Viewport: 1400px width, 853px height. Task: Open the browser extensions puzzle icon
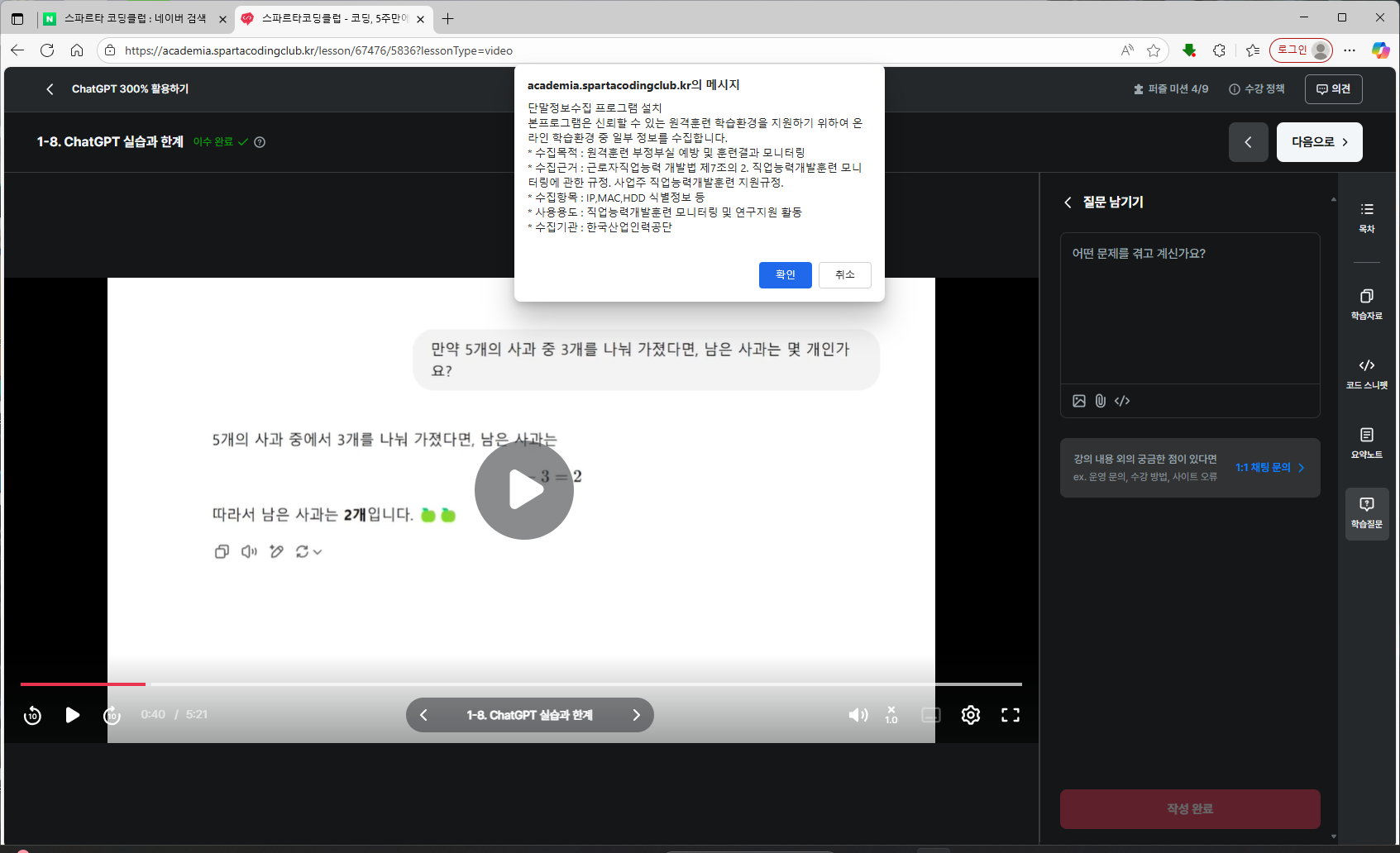[1220, 50]
